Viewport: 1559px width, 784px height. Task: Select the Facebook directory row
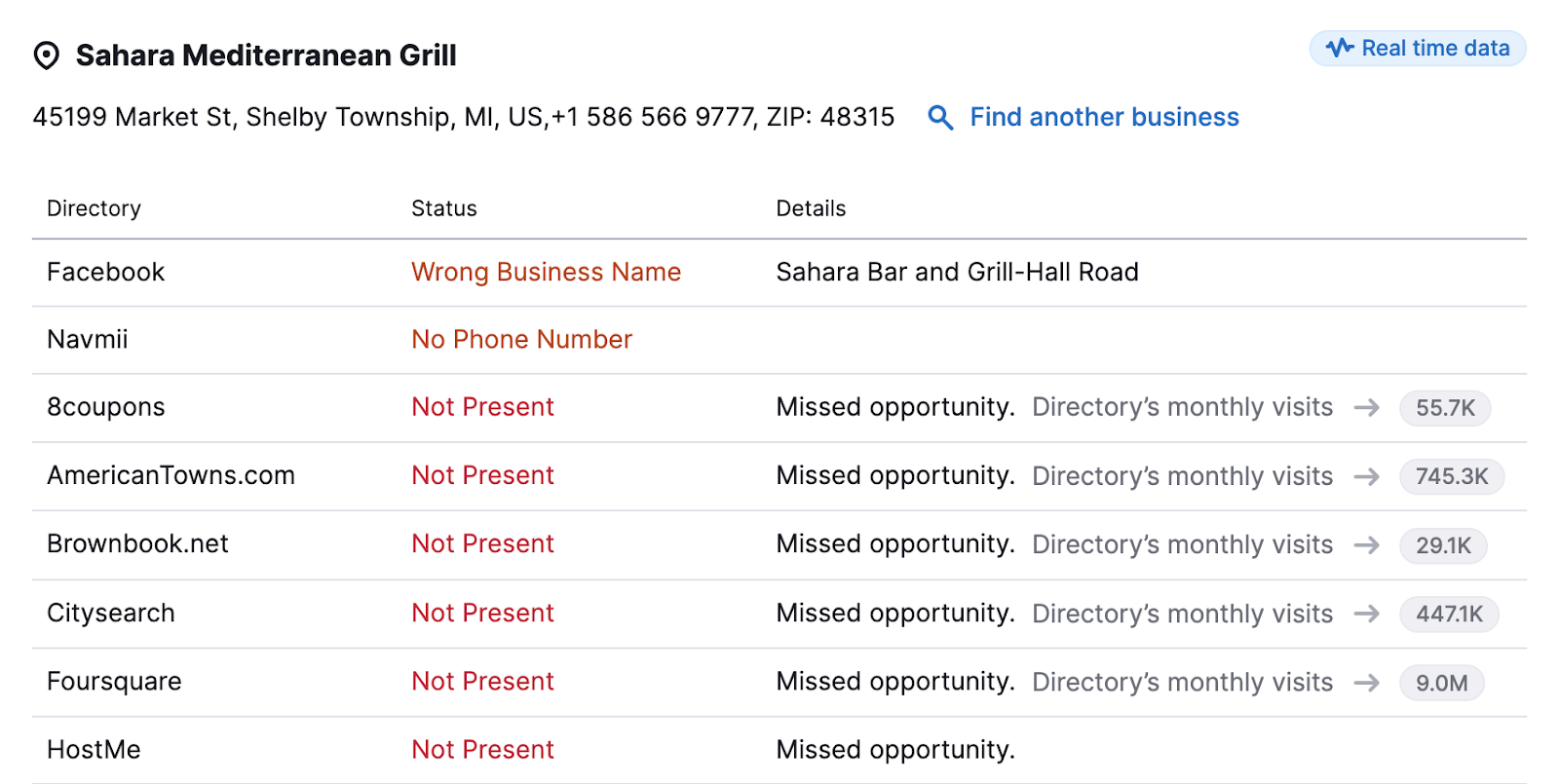click(105, 272)
